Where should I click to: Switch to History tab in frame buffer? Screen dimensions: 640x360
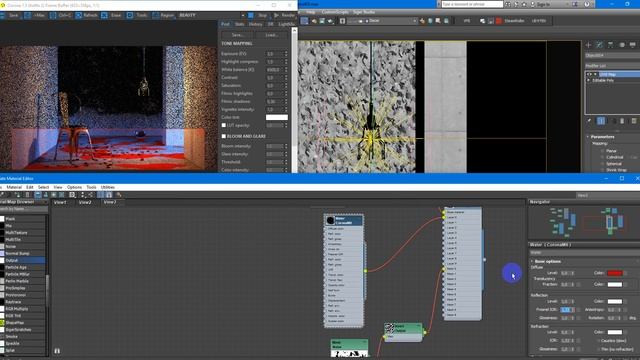tap(256, 24)
